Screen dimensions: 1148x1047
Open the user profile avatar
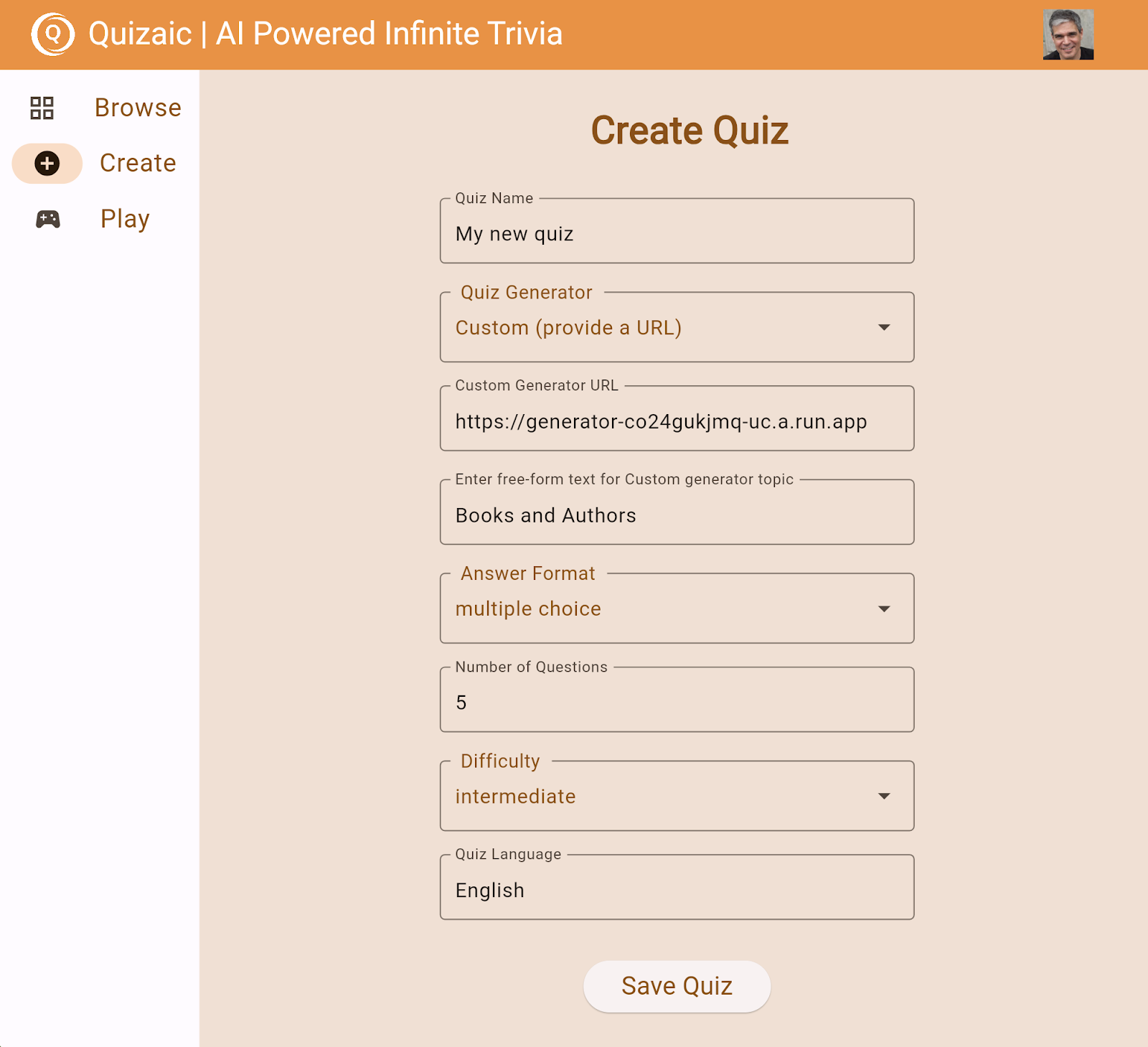[x=1068, y=34]
